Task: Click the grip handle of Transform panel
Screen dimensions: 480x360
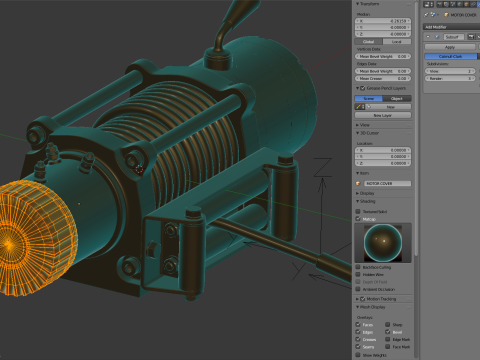Action: [x=409, y=4]
